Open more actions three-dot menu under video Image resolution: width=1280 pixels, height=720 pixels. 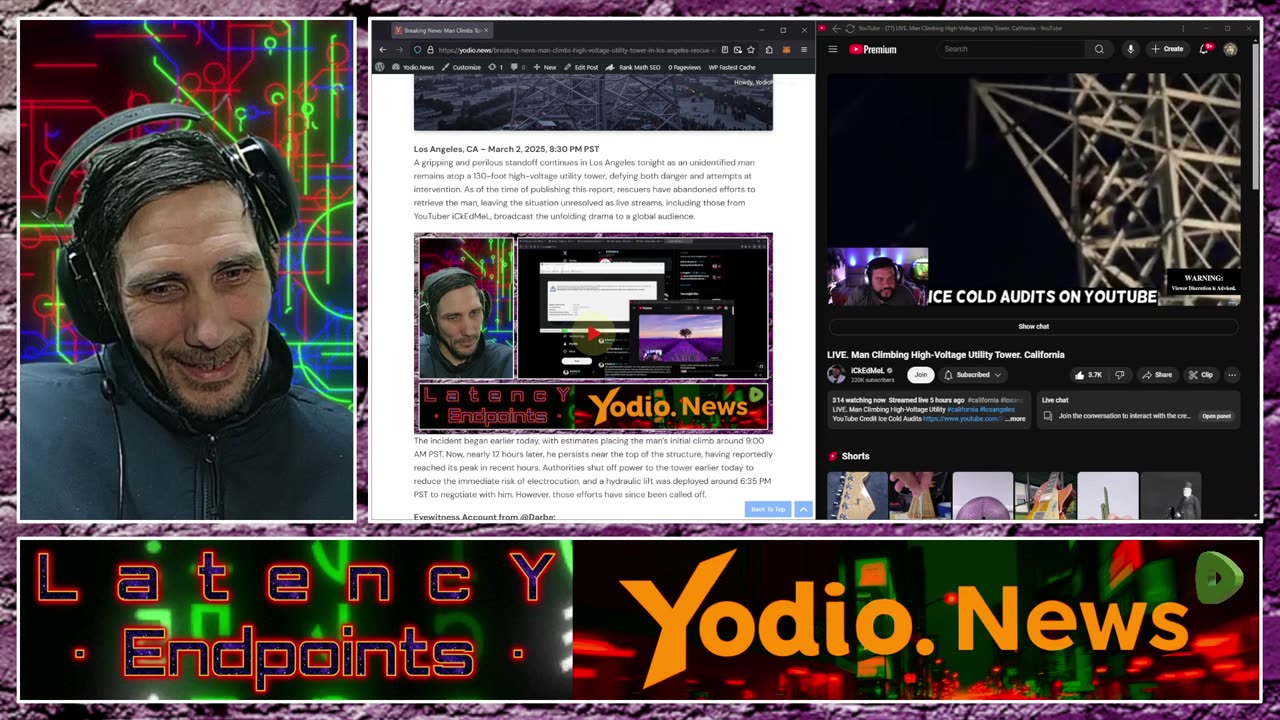tap(1232, 375)
